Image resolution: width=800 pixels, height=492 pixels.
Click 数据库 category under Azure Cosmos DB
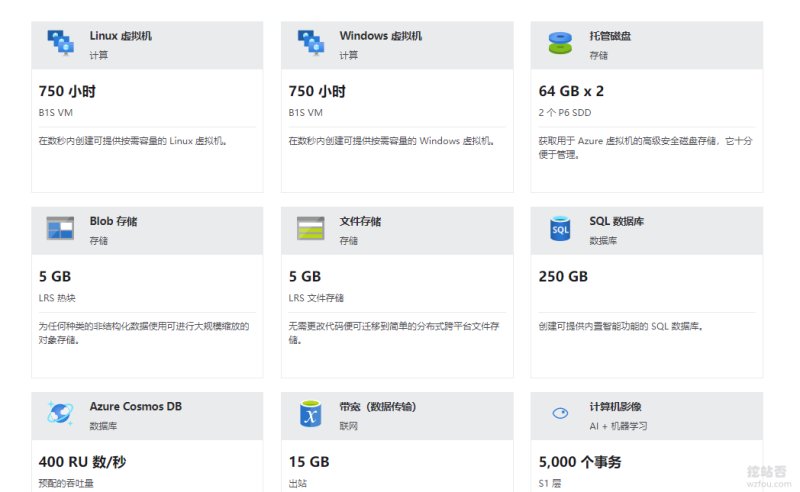pyautogui.click(x=103, y=426)
